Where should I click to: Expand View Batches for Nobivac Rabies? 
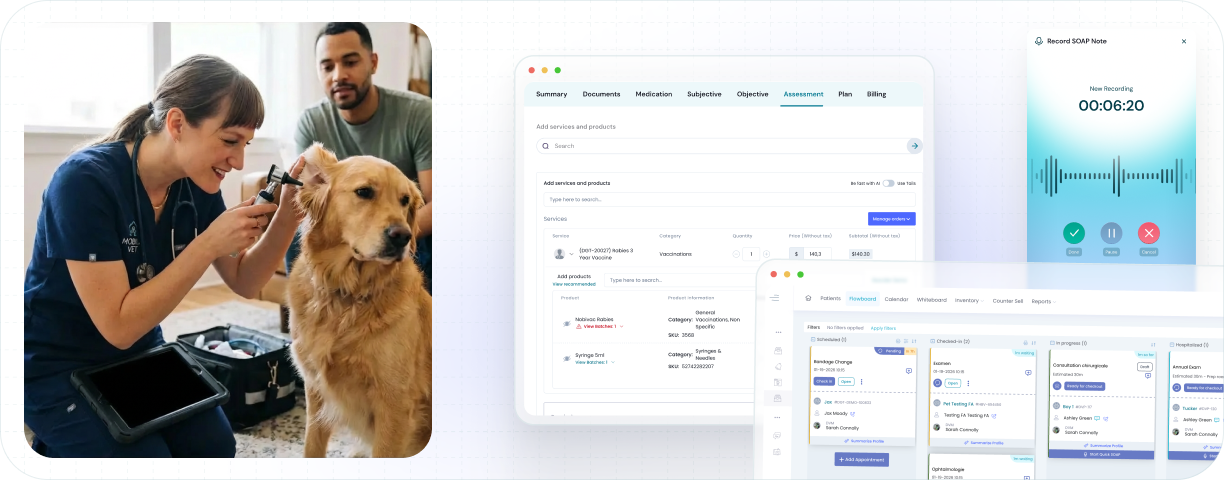(x=599, y=326)
